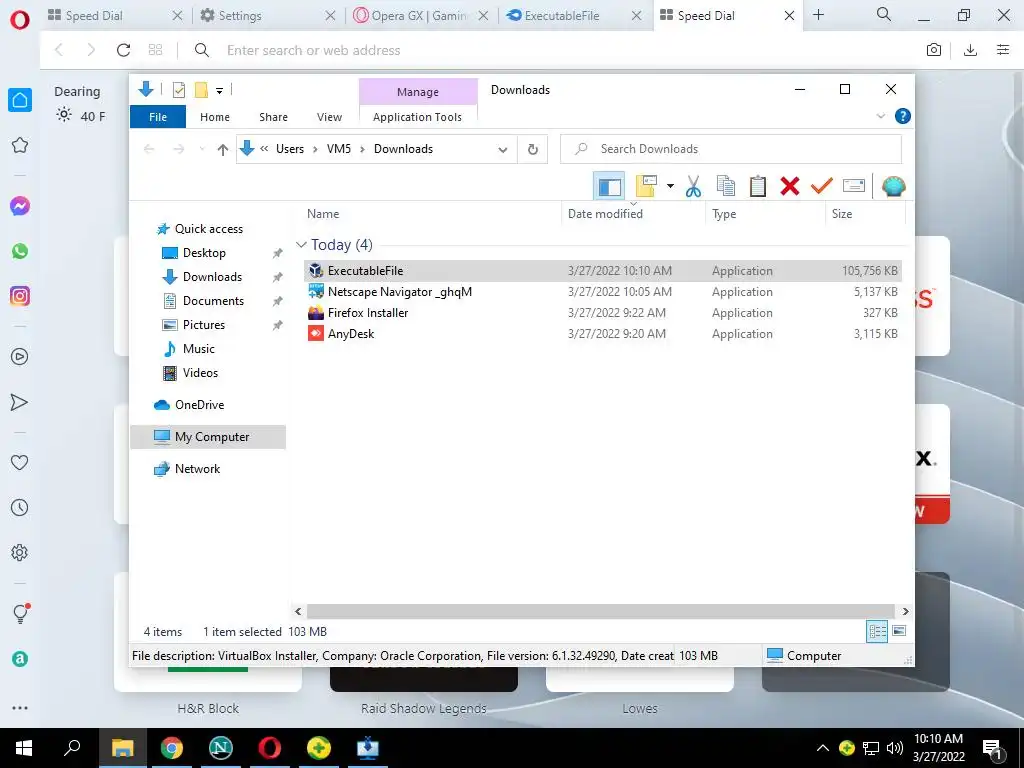Click the Opera sidebar lightbulb icon
Viewport: 1024px width, 768px height.
(x=21, y=613)
